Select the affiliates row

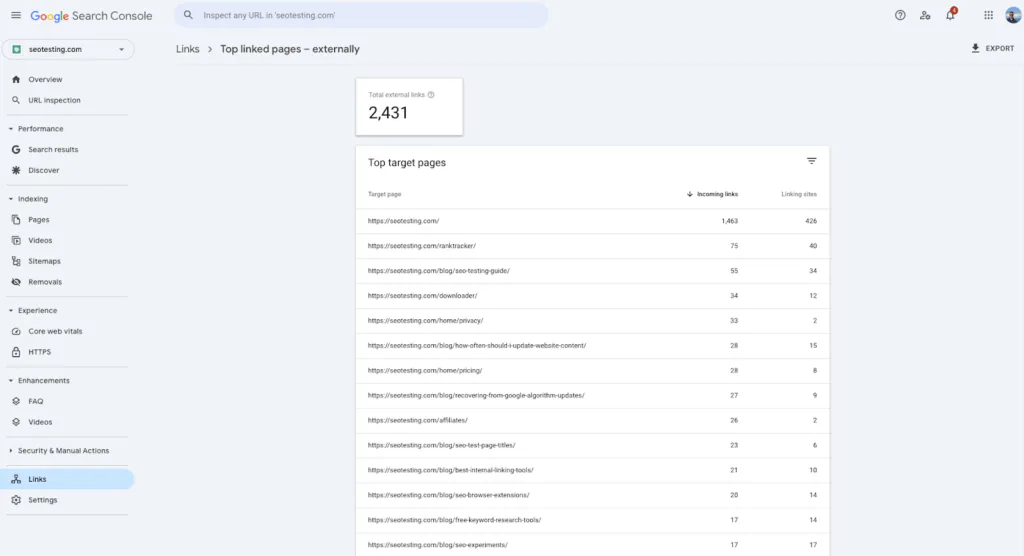point(592,420)
